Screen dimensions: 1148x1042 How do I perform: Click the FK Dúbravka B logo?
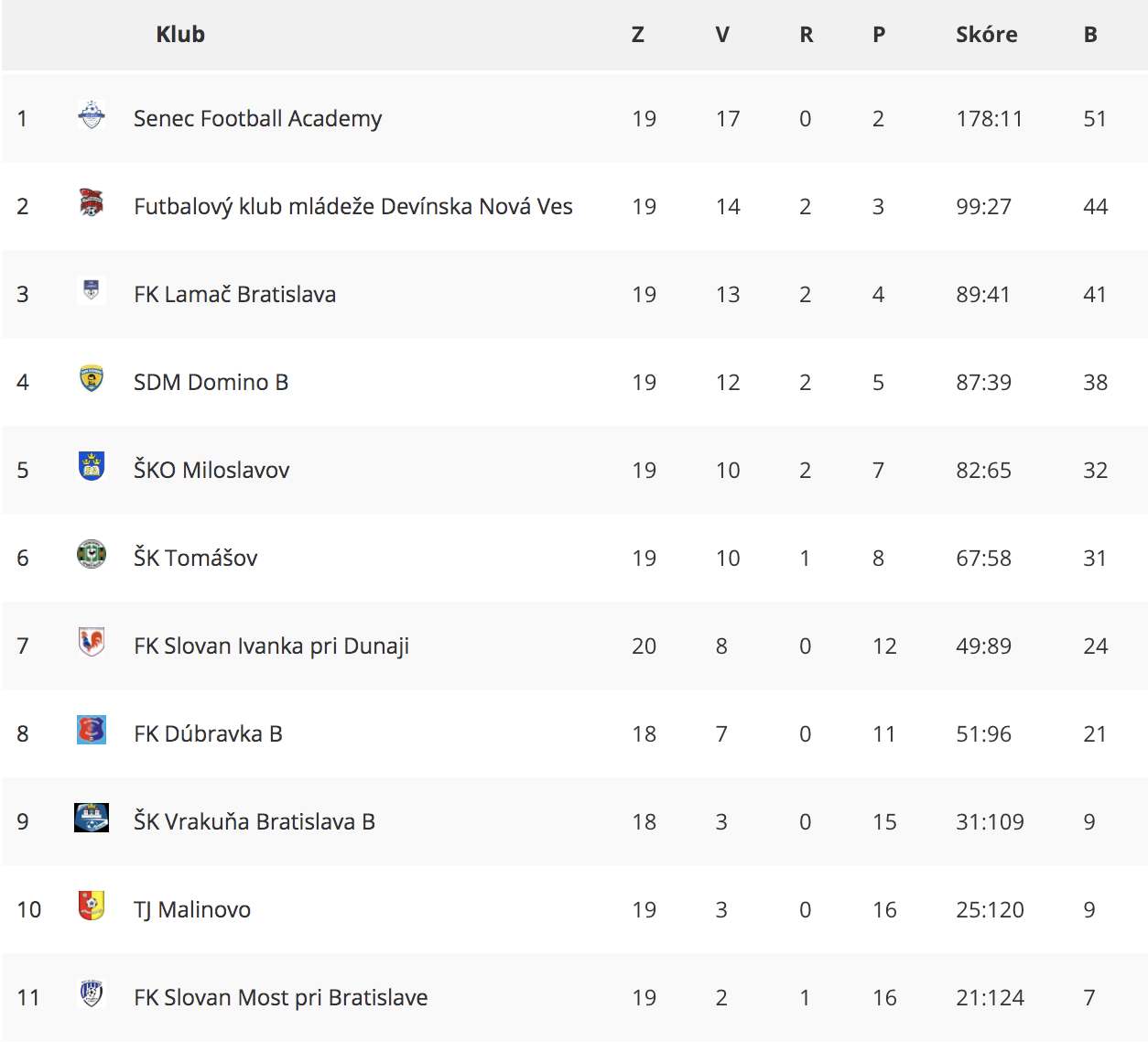click(92, 730)
